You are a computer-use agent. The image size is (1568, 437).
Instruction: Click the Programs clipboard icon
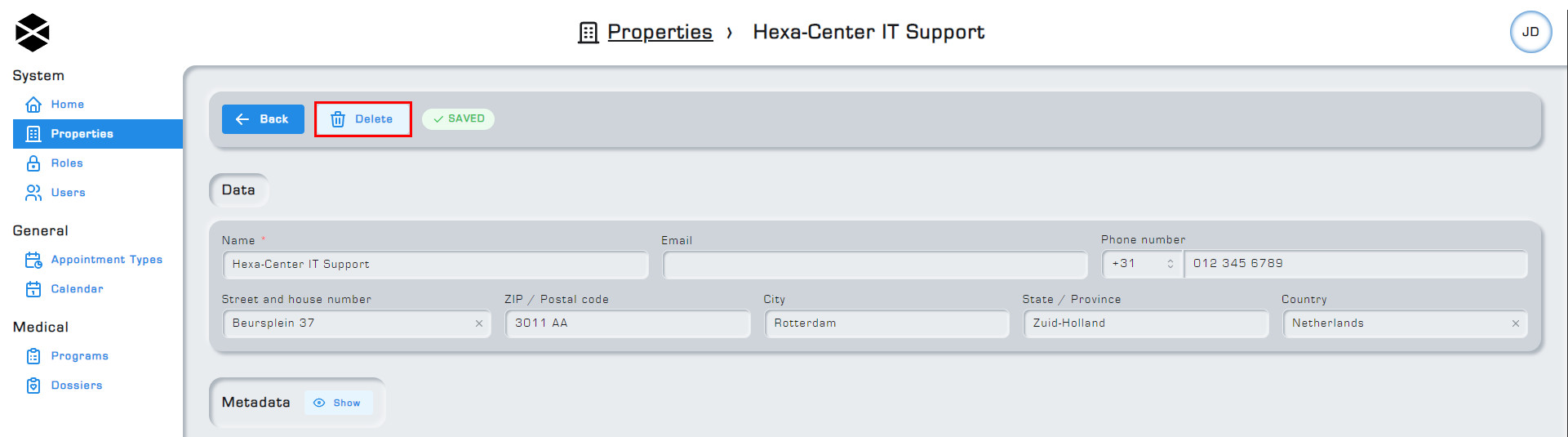pos(33,356)
